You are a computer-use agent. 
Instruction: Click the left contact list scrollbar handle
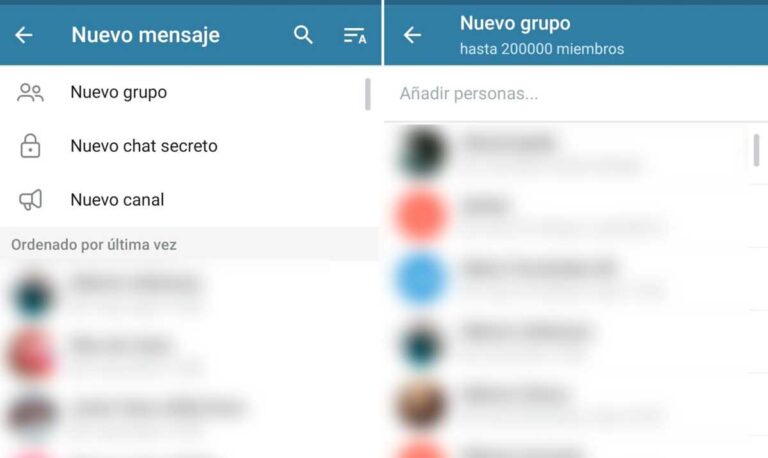(368, 94)
